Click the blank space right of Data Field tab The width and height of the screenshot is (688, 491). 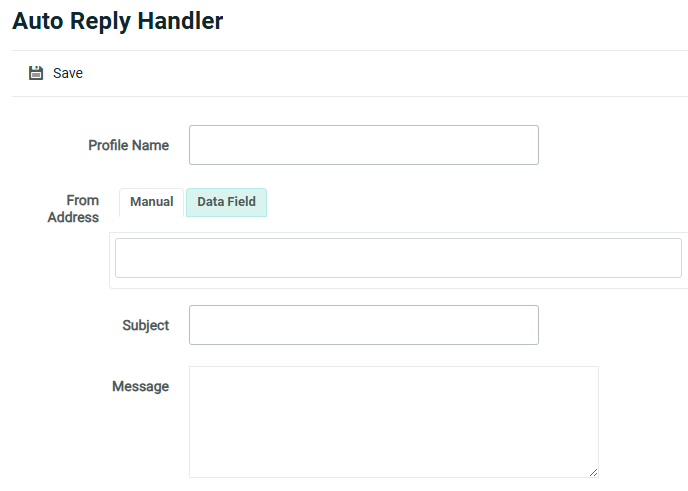point(470,202)
